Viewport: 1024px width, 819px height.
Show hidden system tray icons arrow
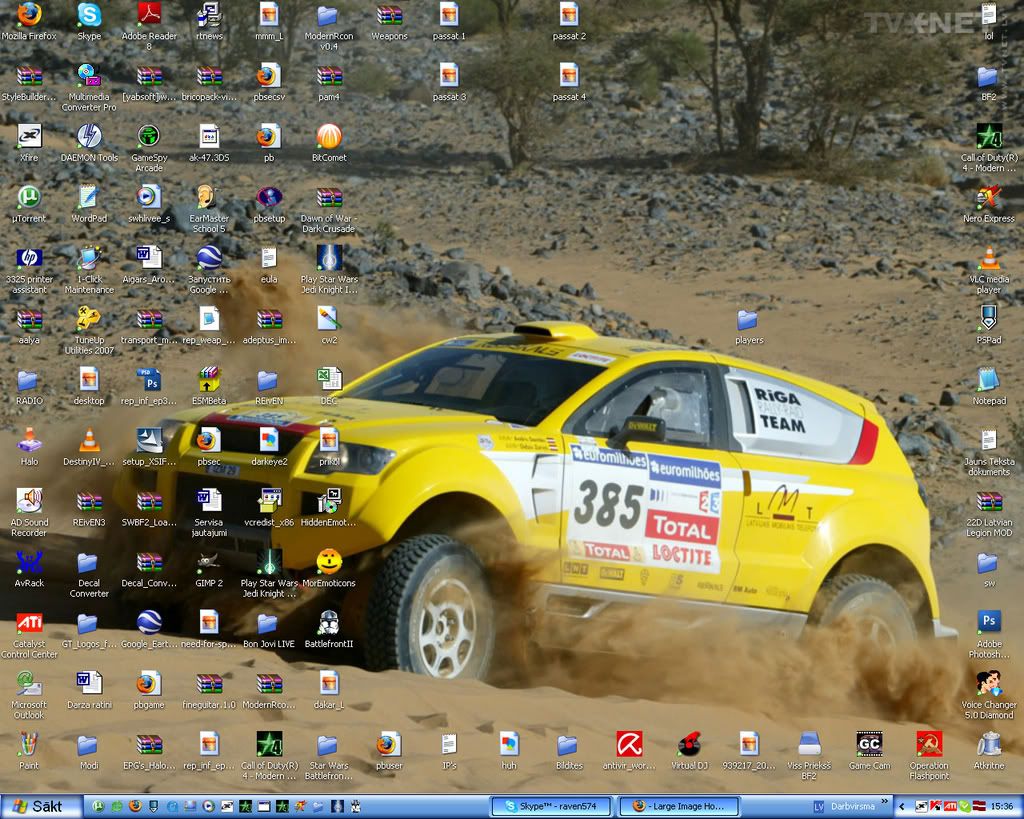coord(902,807)
